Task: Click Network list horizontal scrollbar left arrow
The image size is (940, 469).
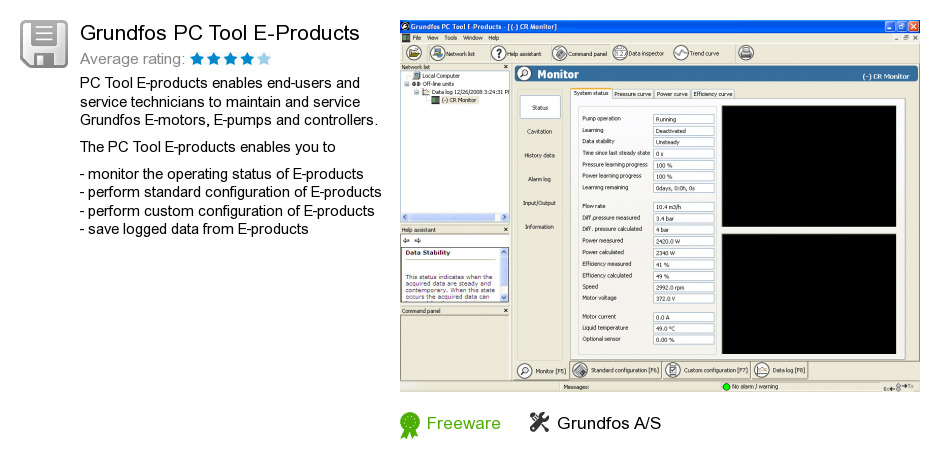Action: [405, 217]
